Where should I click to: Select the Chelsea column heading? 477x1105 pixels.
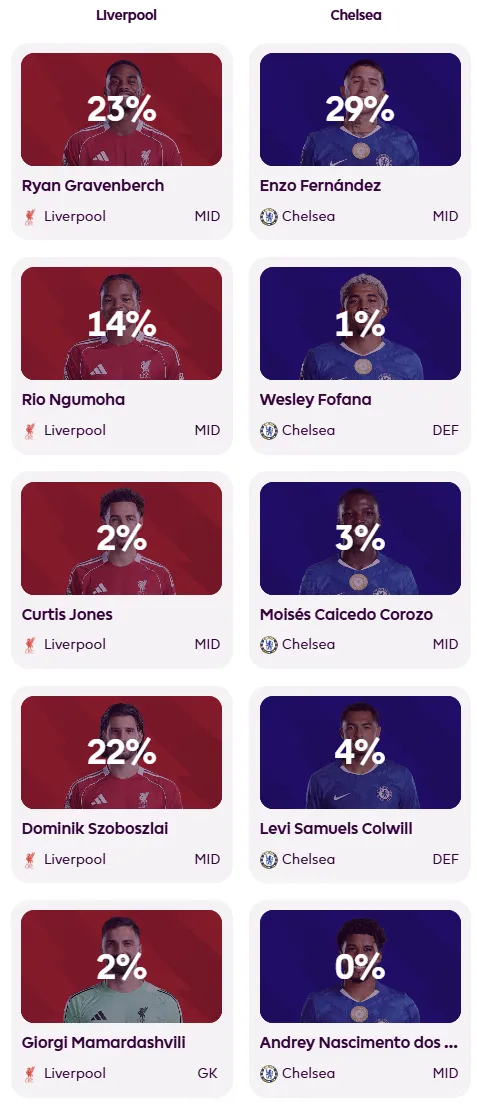click(356, 16)
